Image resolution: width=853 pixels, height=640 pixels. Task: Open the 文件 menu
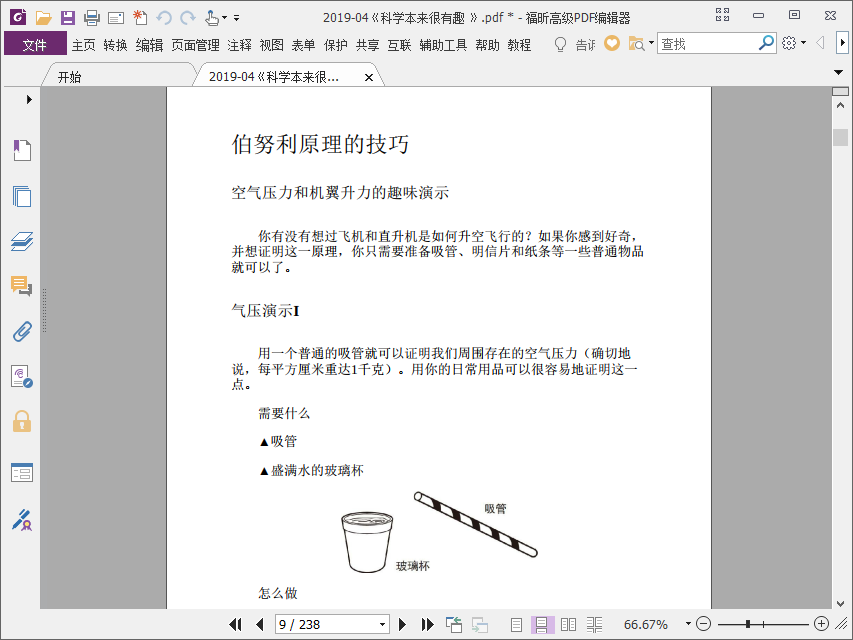(35, 44)
